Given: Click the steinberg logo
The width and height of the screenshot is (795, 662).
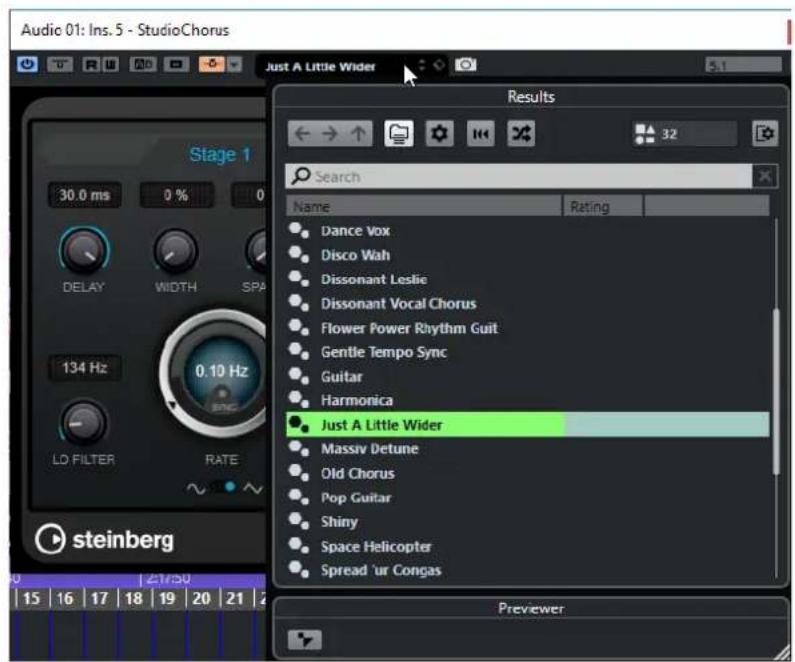Looking at the screenshot, I should click(104, 539).
